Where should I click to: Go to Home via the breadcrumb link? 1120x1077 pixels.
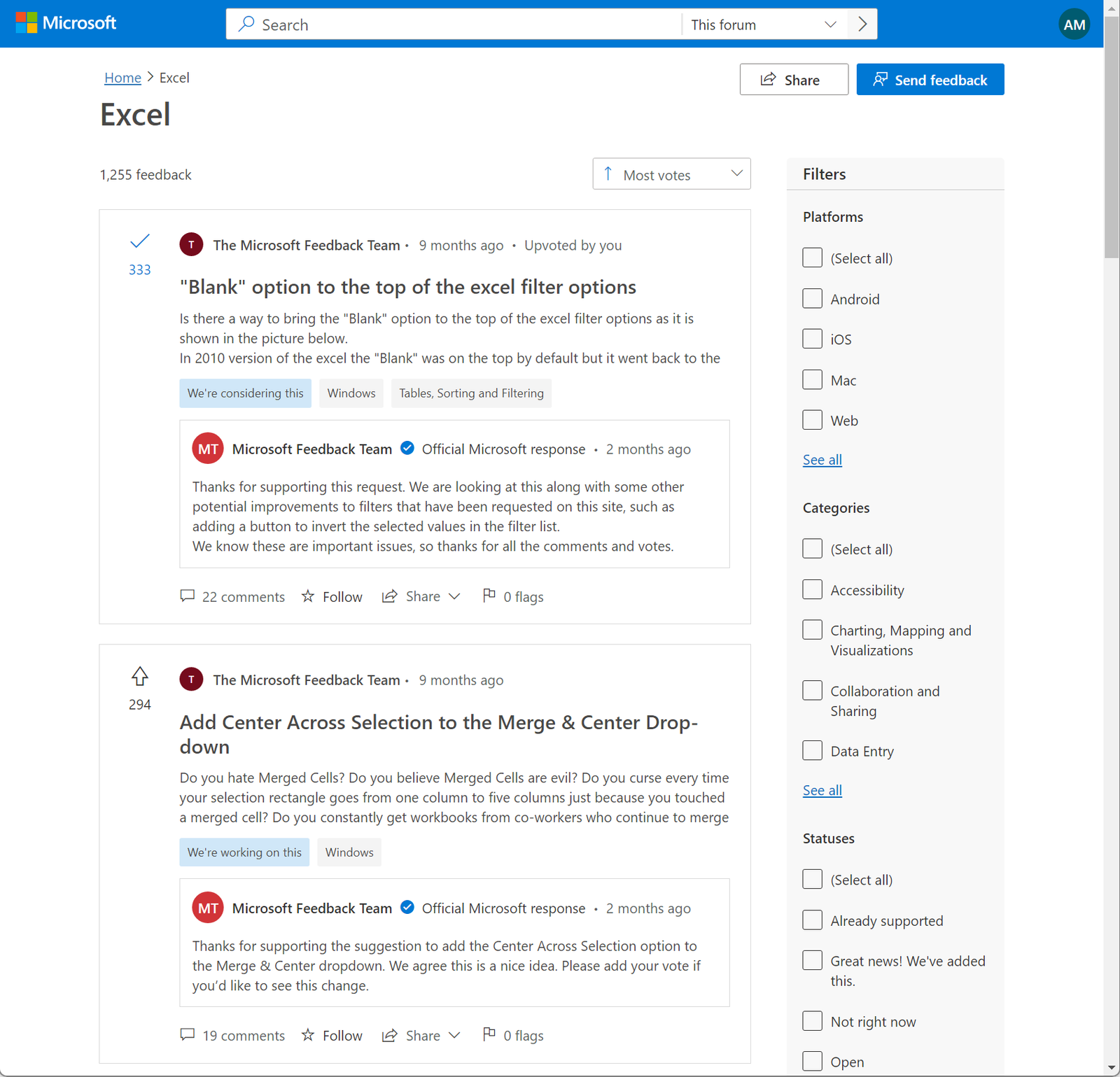(122, 78)
